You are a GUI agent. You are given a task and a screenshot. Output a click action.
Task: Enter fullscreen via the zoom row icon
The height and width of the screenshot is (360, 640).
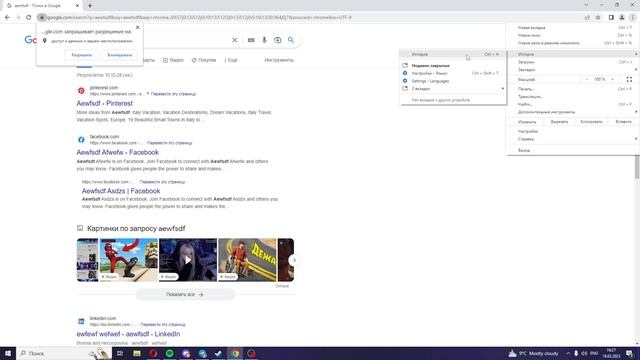[629, 79]
